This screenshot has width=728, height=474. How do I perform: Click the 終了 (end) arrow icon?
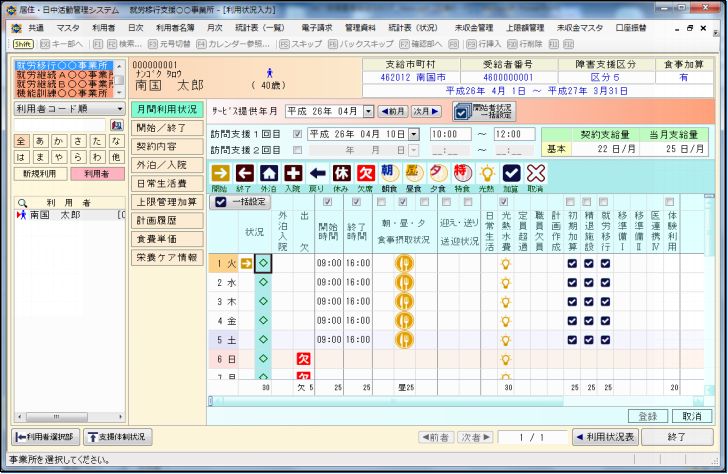(244, 172)
